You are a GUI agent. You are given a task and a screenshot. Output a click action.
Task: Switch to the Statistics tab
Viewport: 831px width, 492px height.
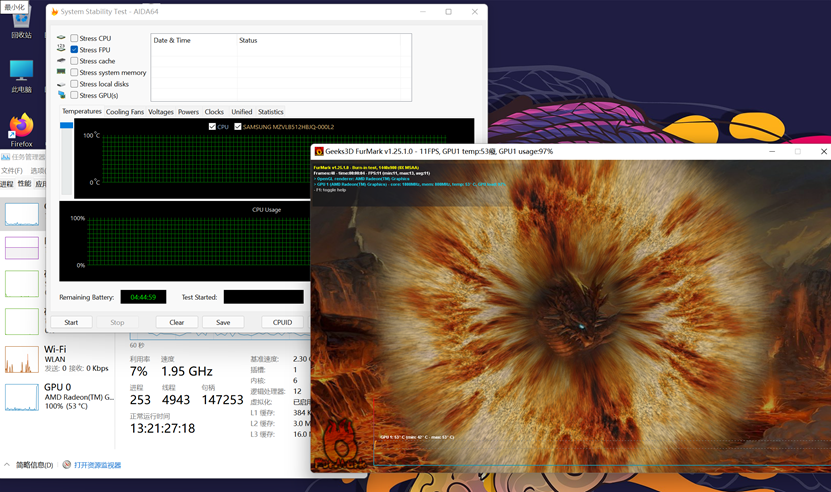pyautogui.click(x=271, y=112)
